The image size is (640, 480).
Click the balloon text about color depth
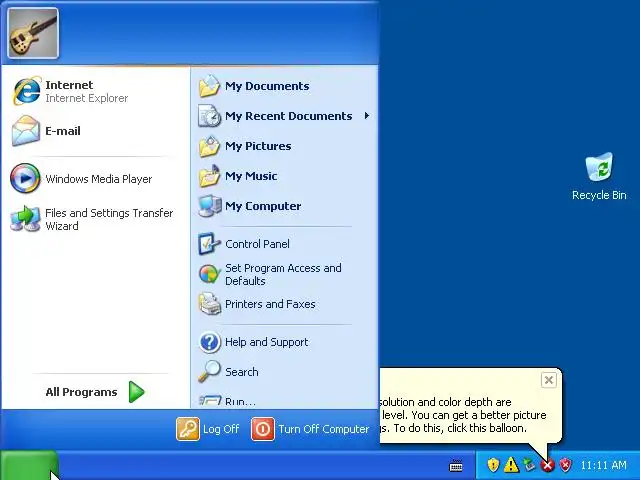[x=462, y=415]
